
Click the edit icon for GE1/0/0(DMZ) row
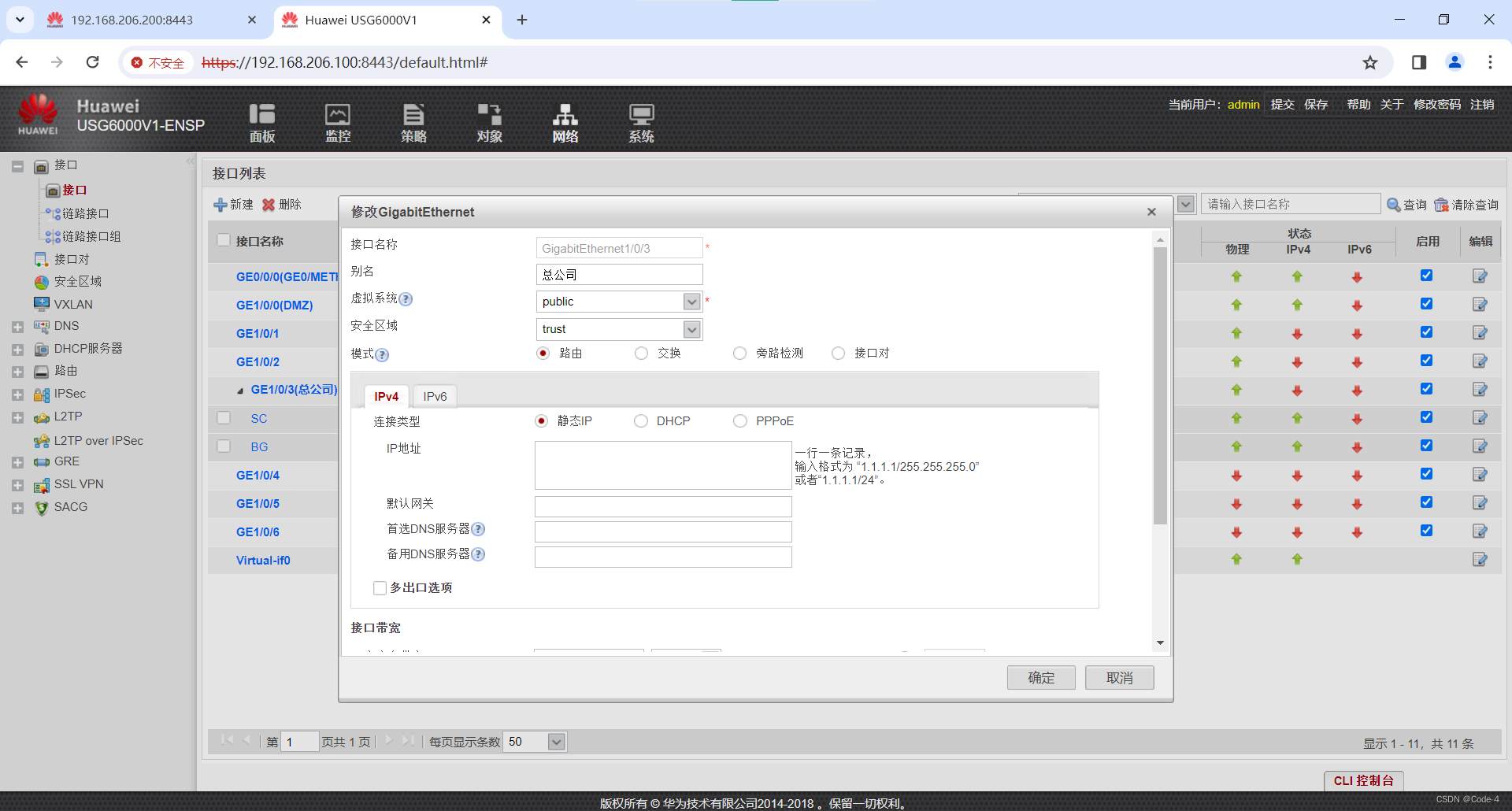[1480, 305]
